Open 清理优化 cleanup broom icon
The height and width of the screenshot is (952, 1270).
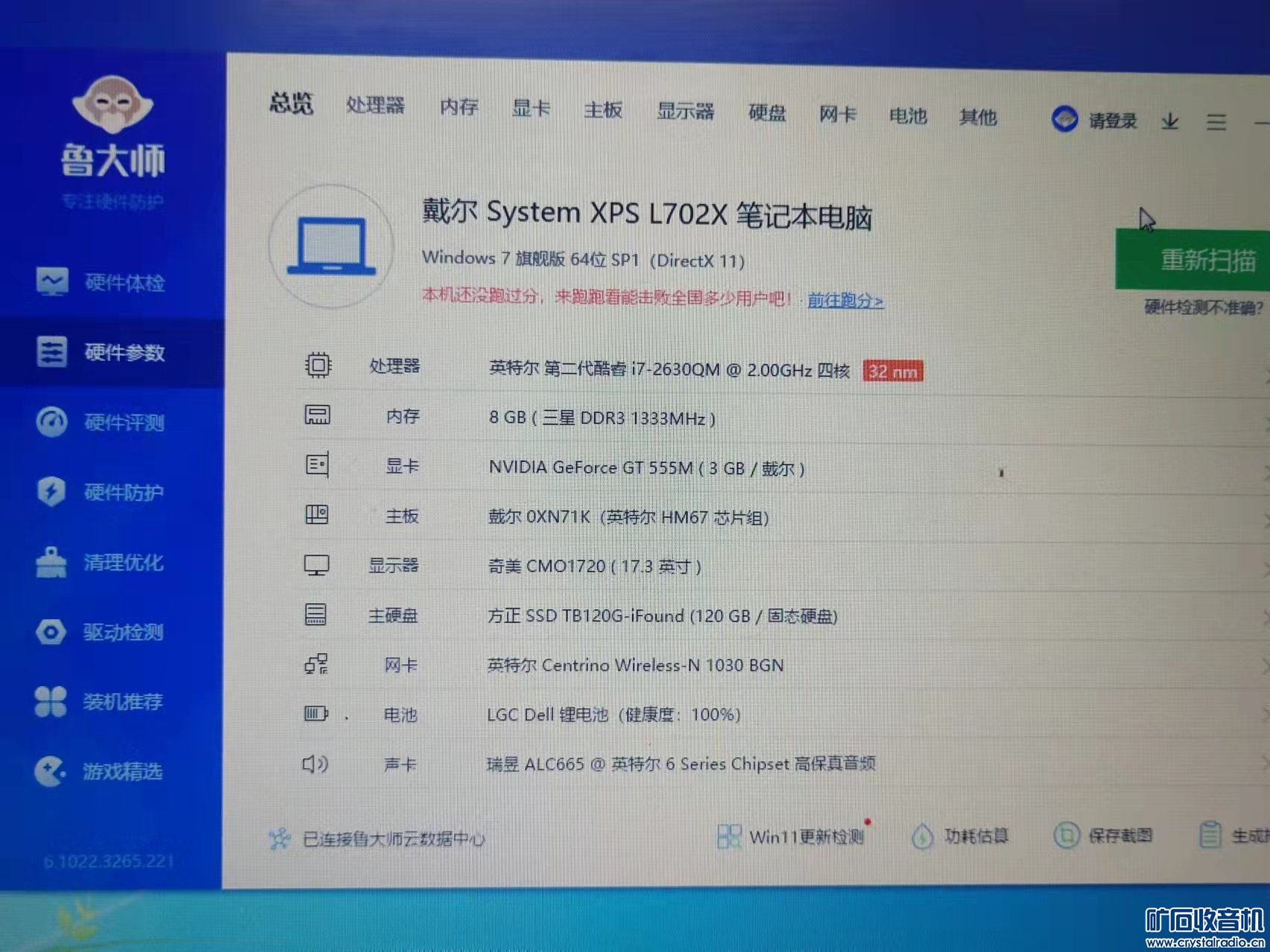pyautogui.click(x=51, y=562)
